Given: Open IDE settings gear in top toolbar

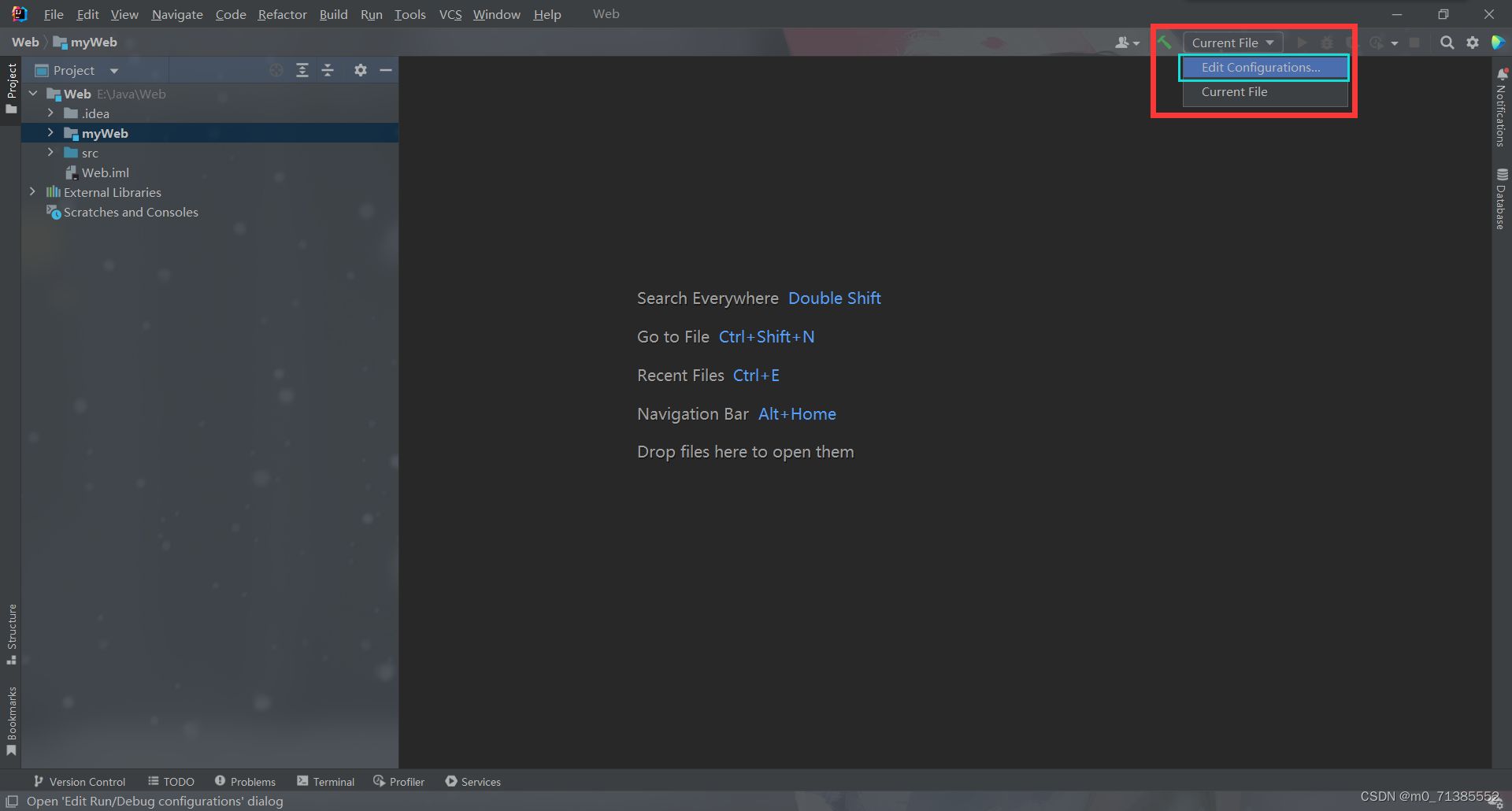Looking at the screenshot, I should [1473, 43].
